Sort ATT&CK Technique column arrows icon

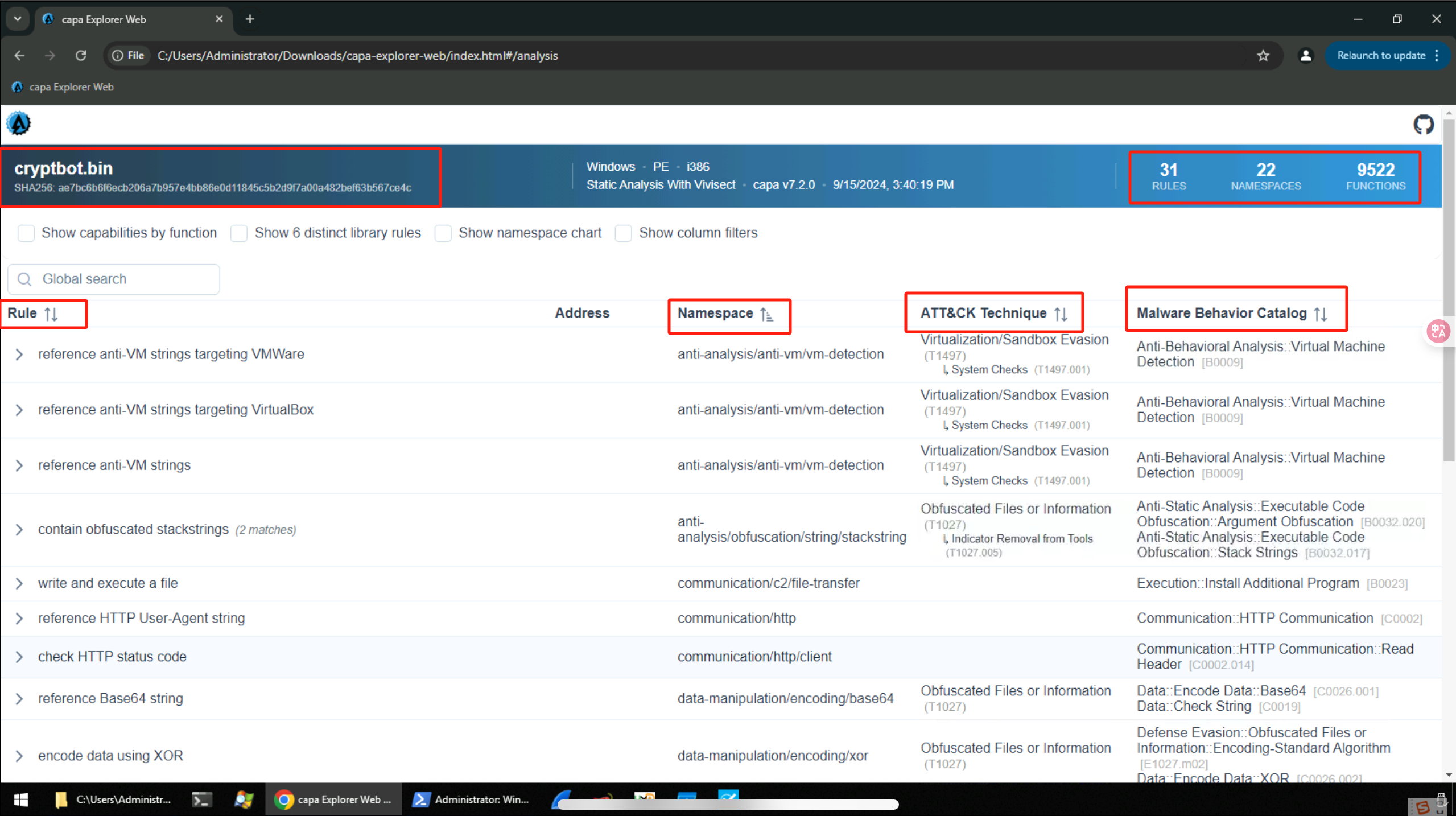coord(1060,314)
